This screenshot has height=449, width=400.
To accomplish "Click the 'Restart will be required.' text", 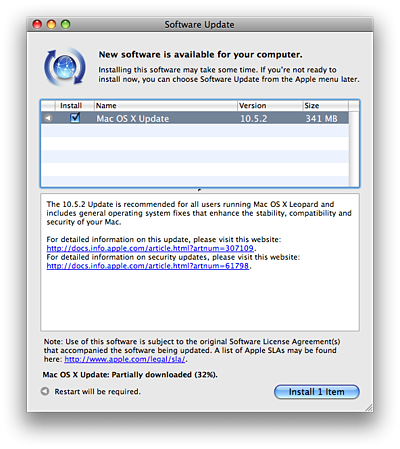I will tap(97, 392).
